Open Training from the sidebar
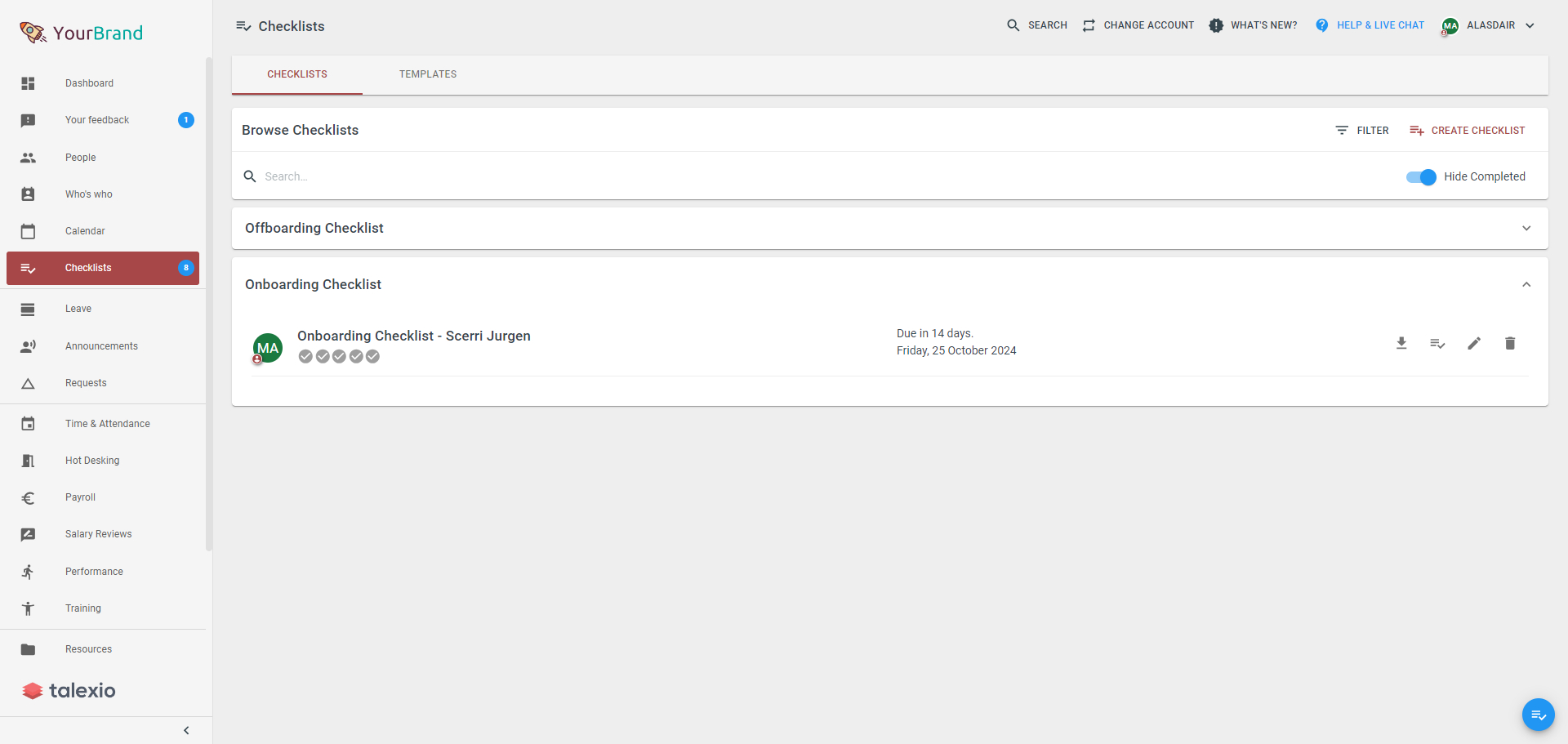This screenshot has height=744, width=1568. 103,608
